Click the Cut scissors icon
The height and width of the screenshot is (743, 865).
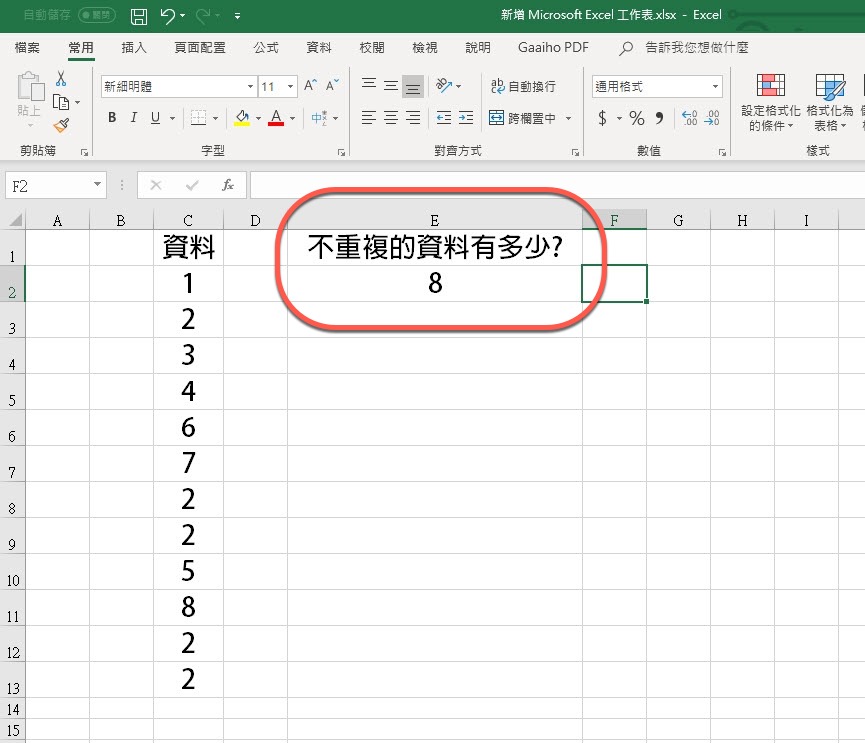61,79
